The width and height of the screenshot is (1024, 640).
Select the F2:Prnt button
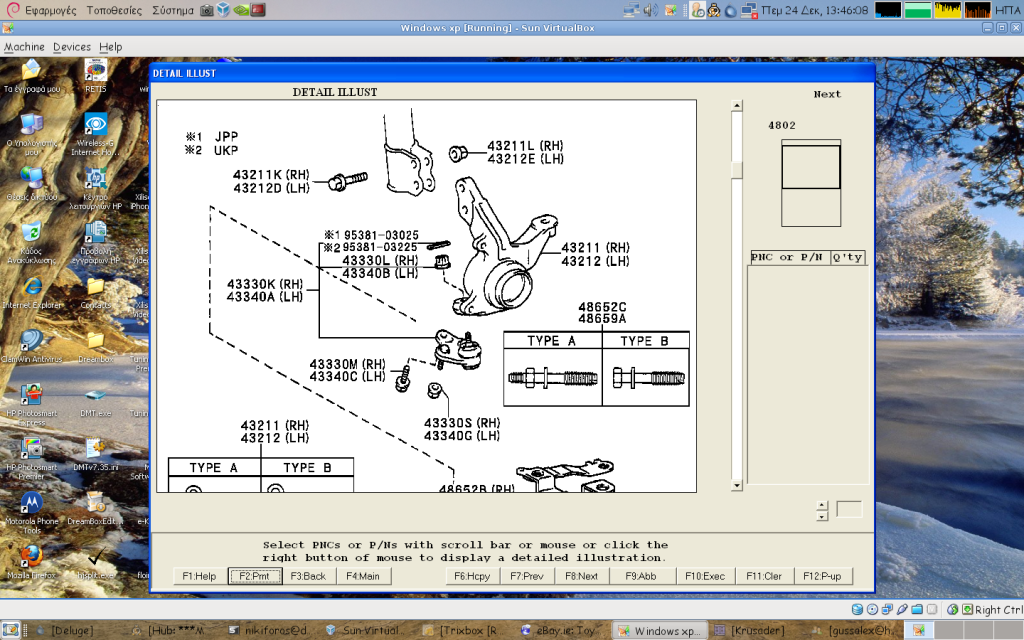[x=255, y=576]
